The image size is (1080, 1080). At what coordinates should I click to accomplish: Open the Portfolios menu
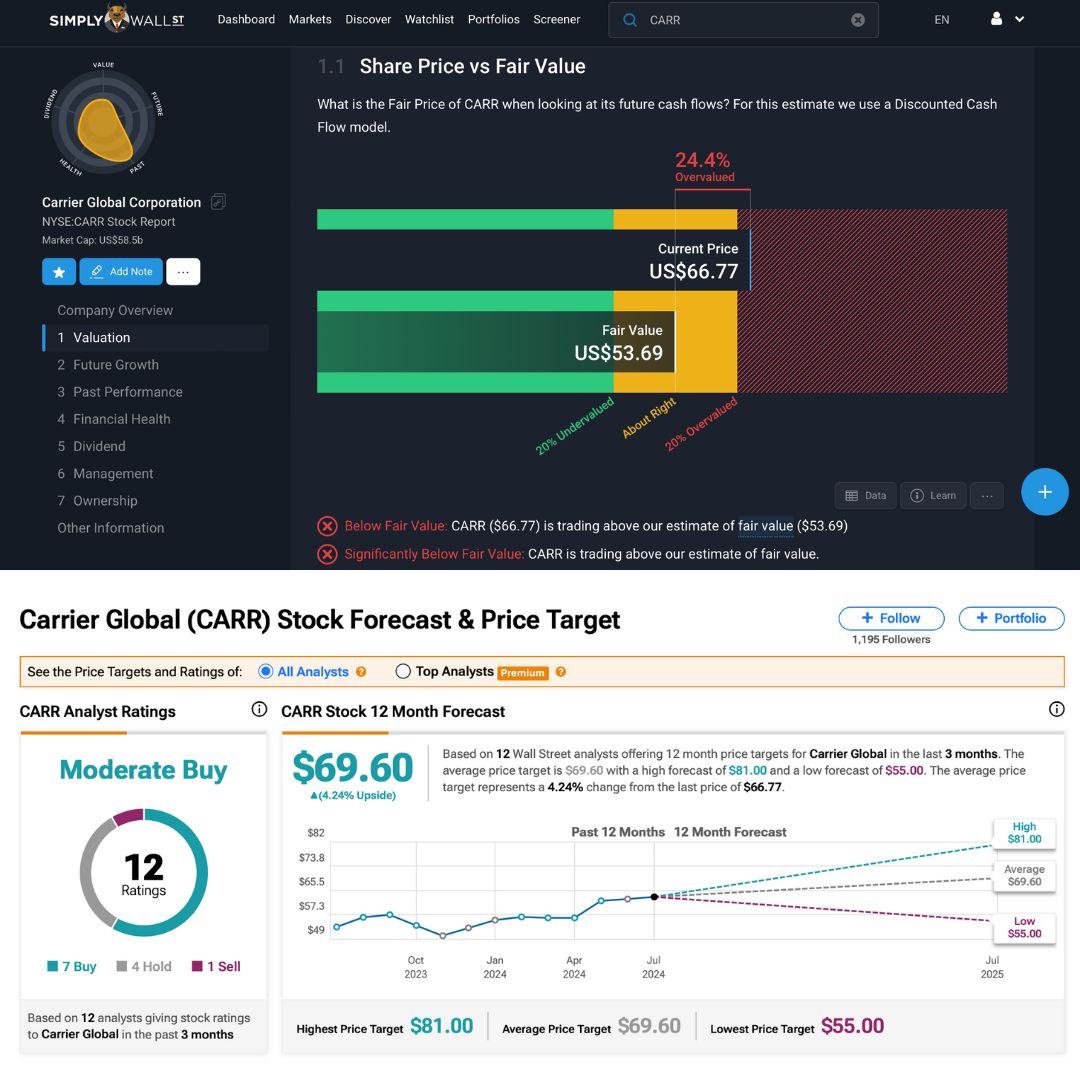493,19
